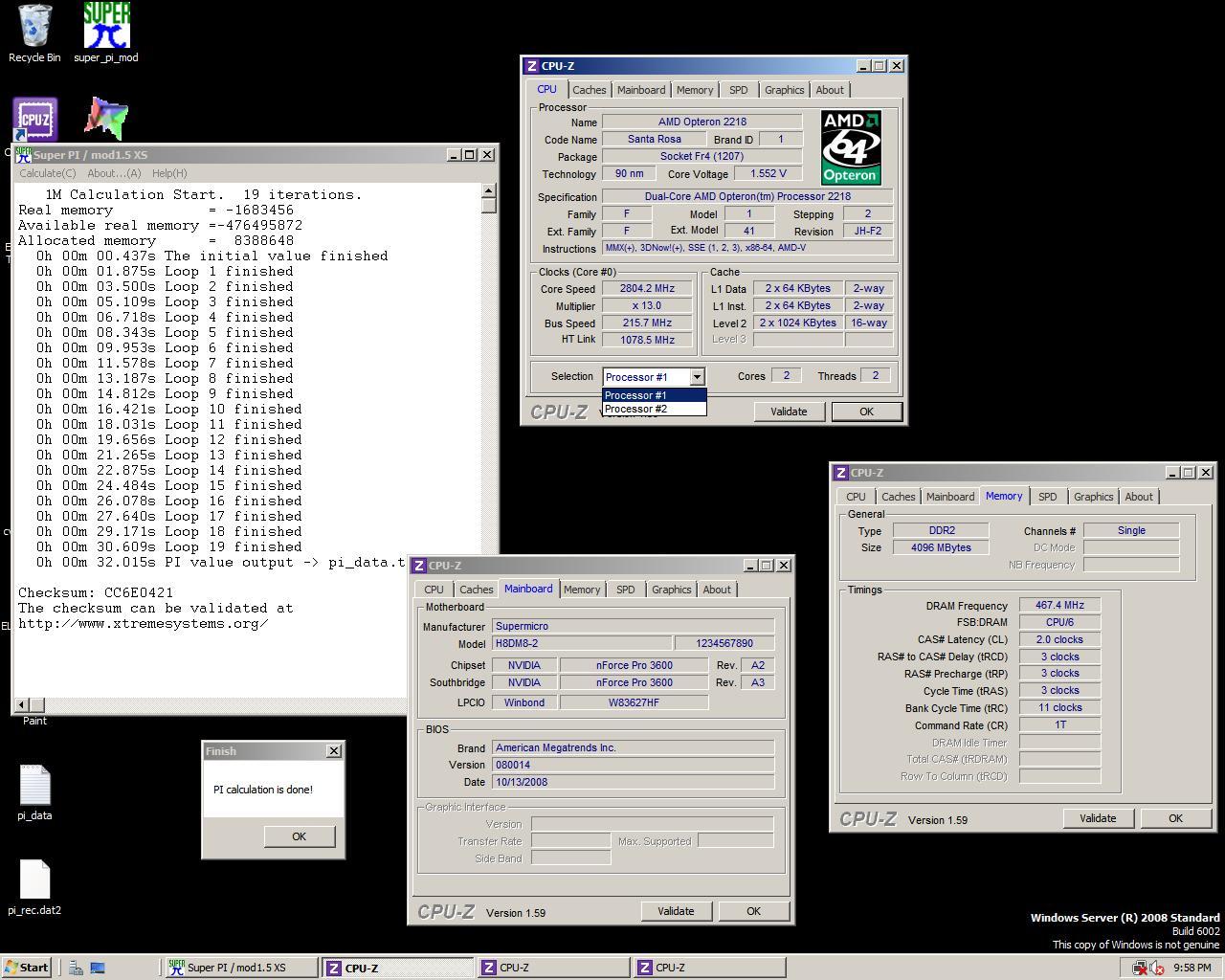Open Graphics tab in the Mainboard CPU-Z window
Screen dimensions: 1225x980
(671, 590)
